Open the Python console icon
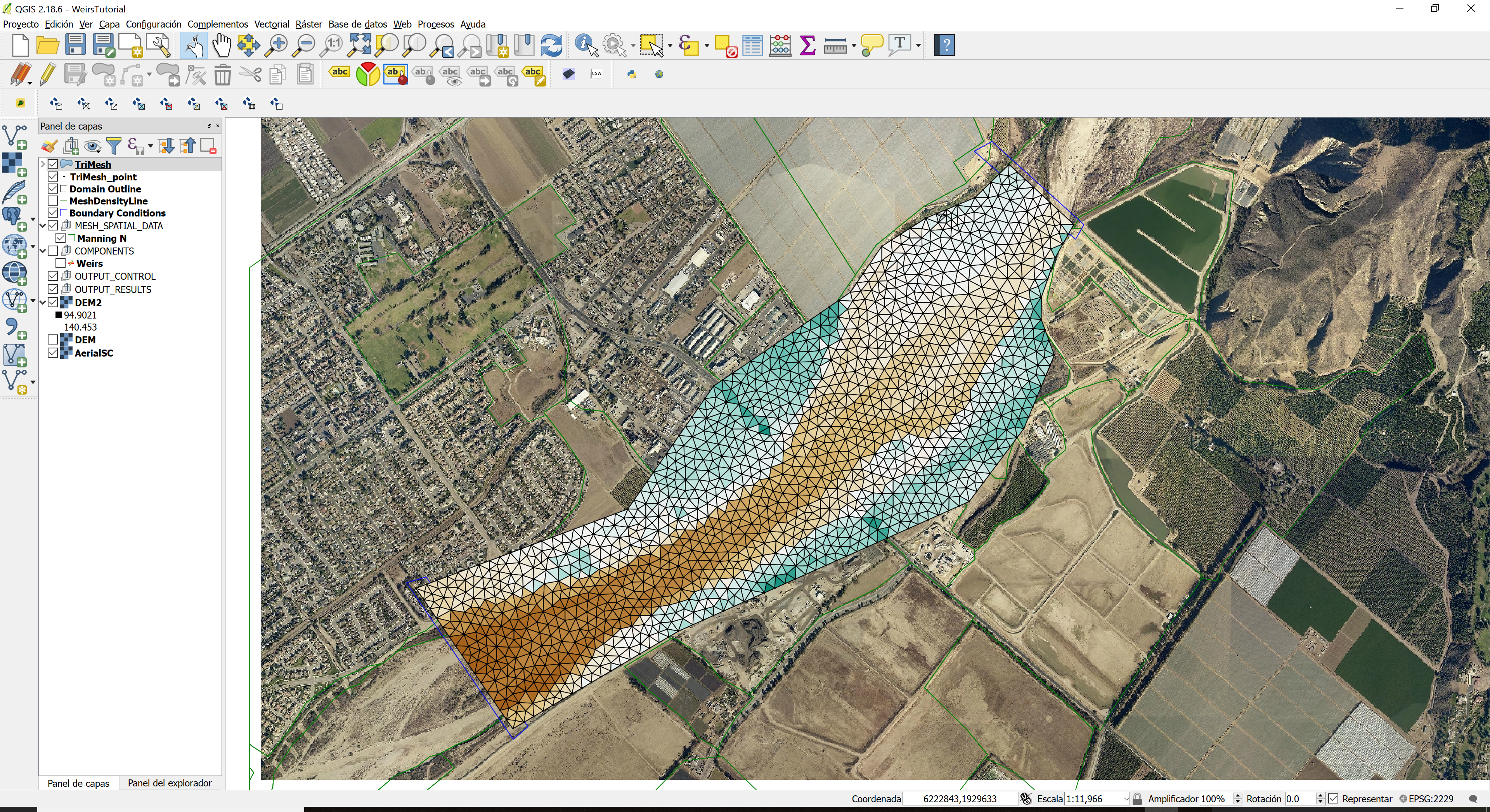This screenshot has height=812, width=1490. [x=632, y=74]
